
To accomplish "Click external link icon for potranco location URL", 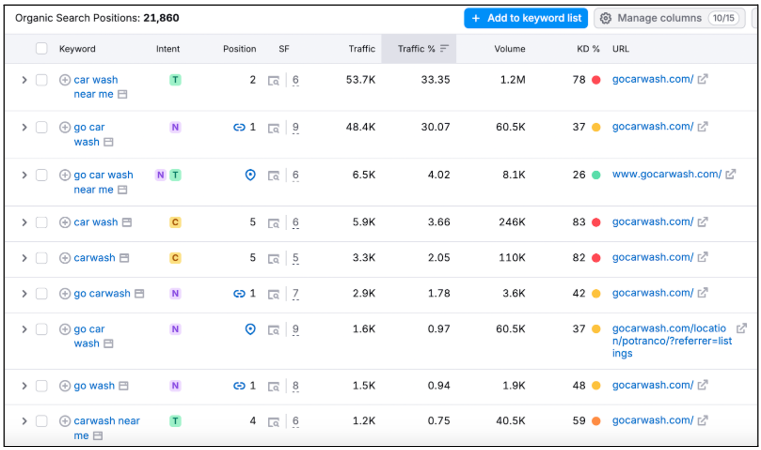I will 741,328.
